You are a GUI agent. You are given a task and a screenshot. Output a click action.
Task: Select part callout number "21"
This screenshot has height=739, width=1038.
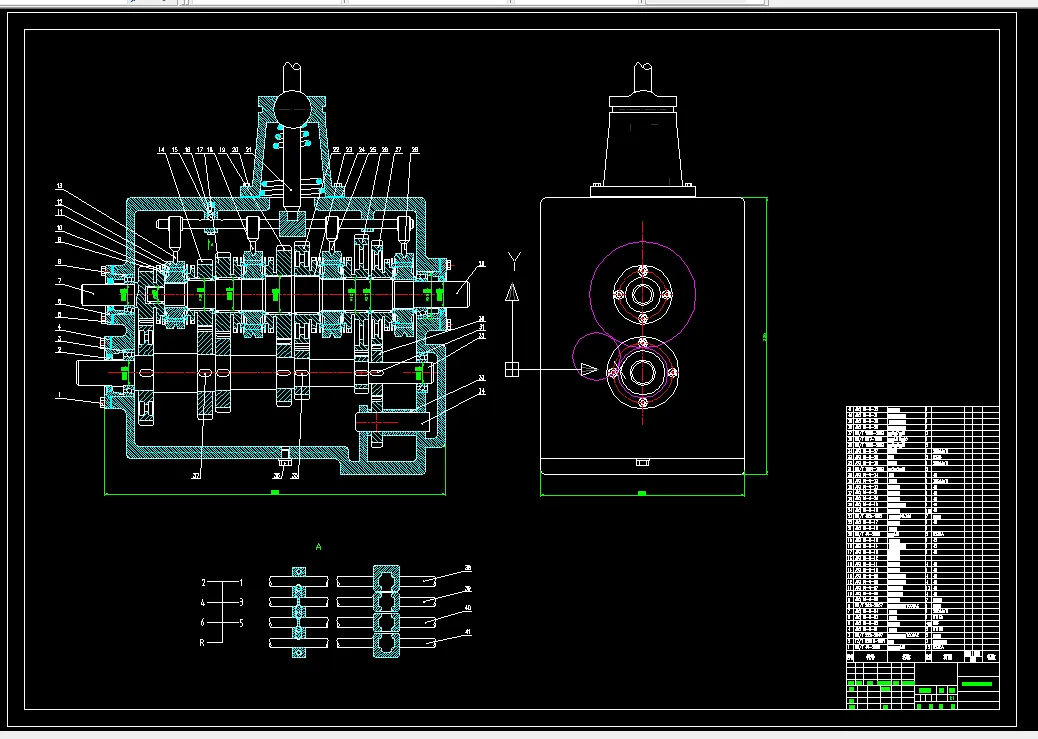(248, 150)
